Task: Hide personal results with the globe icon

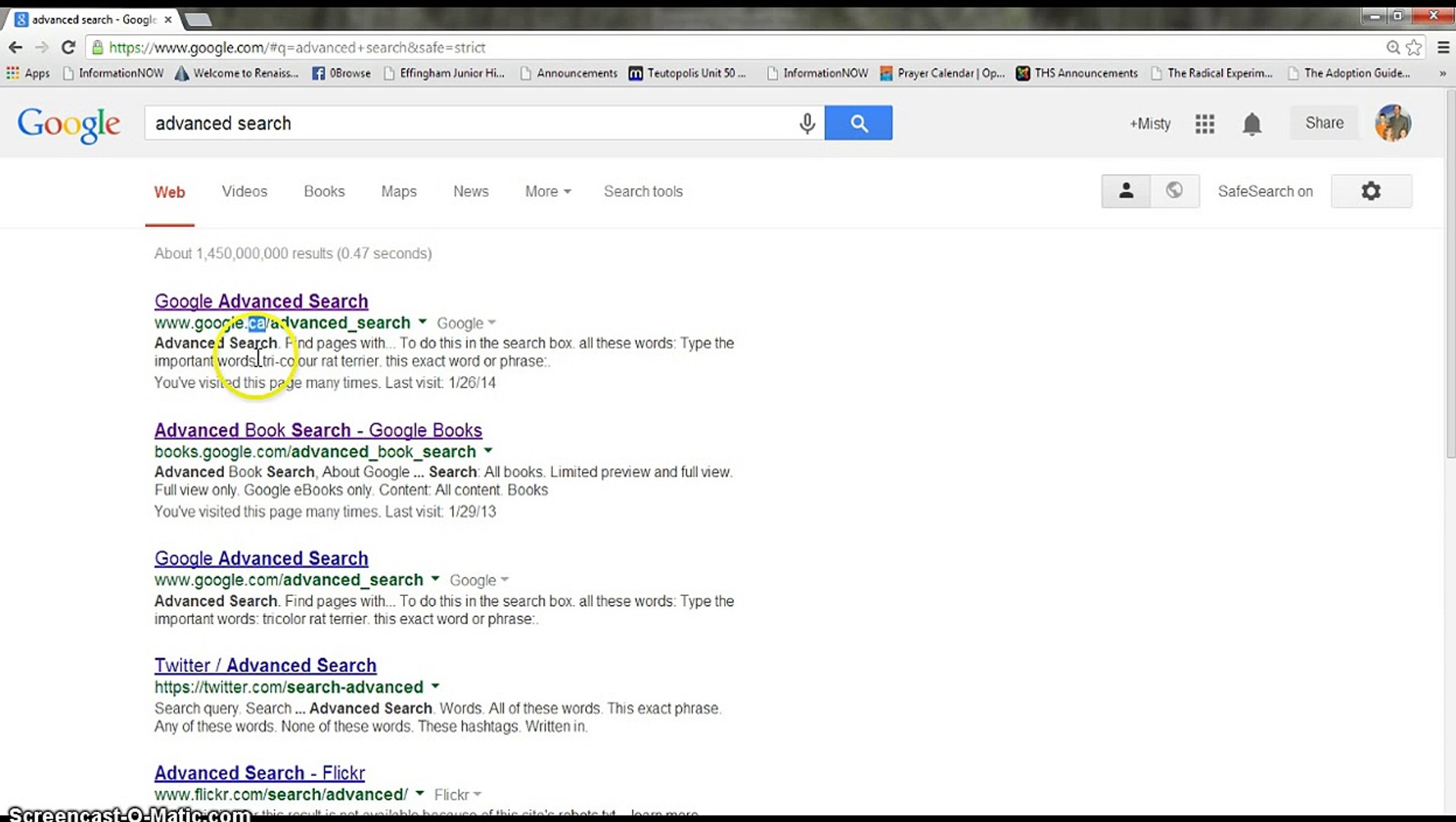Action: click(1175, 191)
